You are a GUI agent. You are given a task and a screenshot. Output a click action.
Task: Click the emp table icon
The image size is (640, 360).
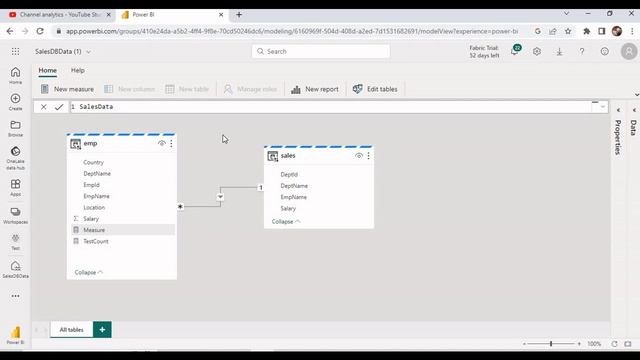click(x=76, y=144)
